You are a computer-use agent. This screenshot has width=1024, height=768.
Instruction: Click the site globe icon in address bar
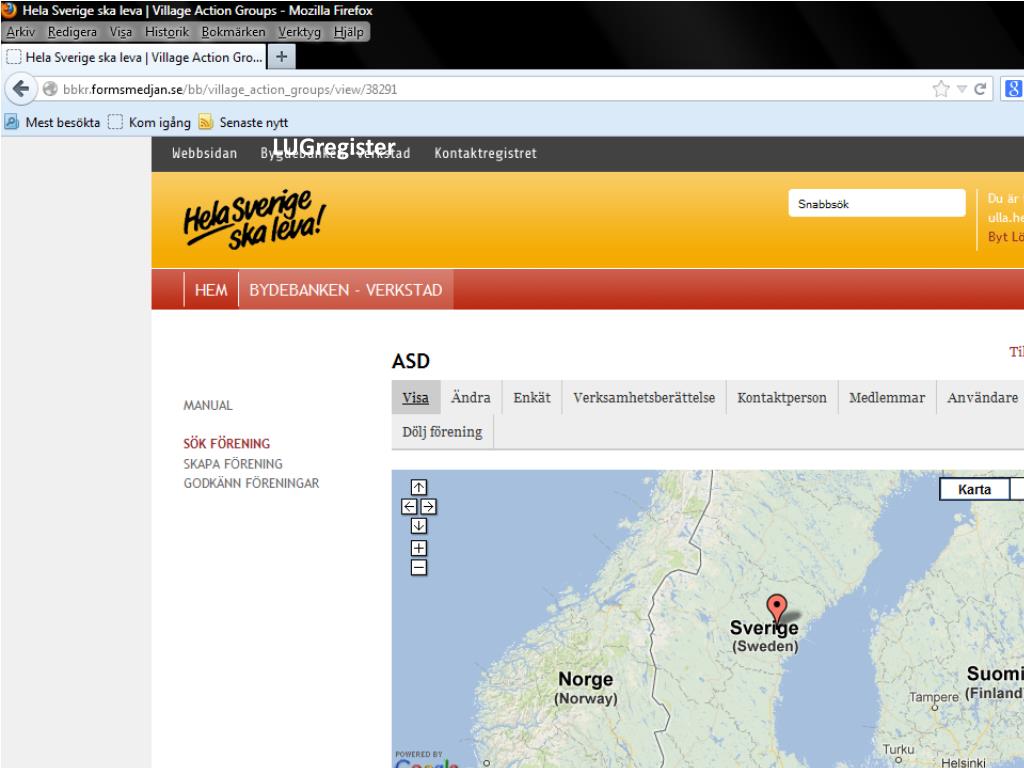(50, 89)
